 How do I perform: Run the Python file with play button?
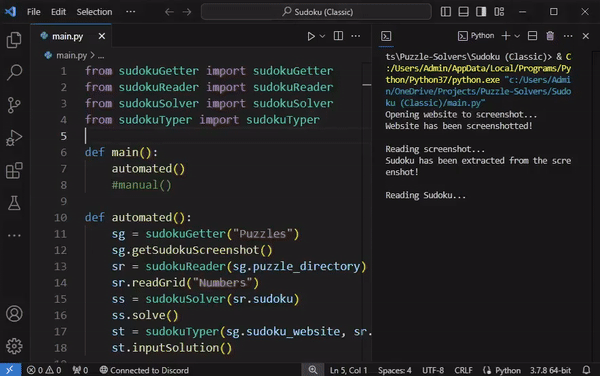[x=311, y=36]
